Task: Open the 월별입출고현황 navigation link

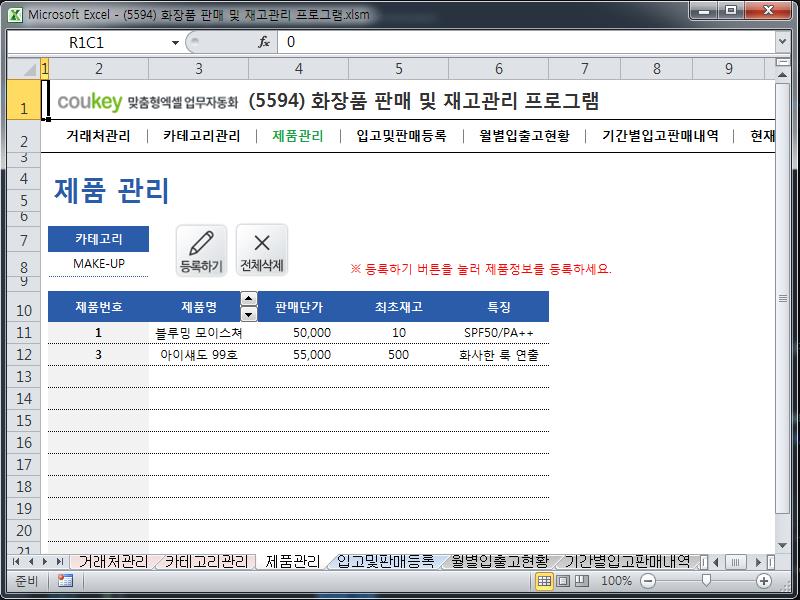Action: click(x=524, y=136)
